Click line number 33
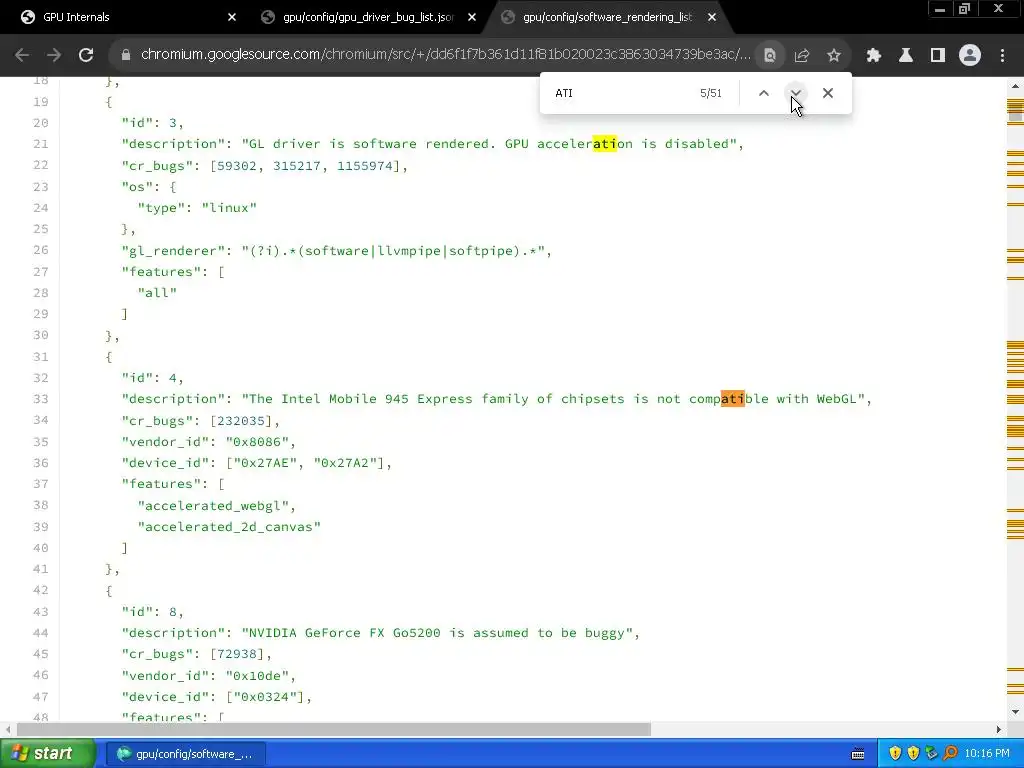This screenshot has height=768, width=1024. coord(40,399)
